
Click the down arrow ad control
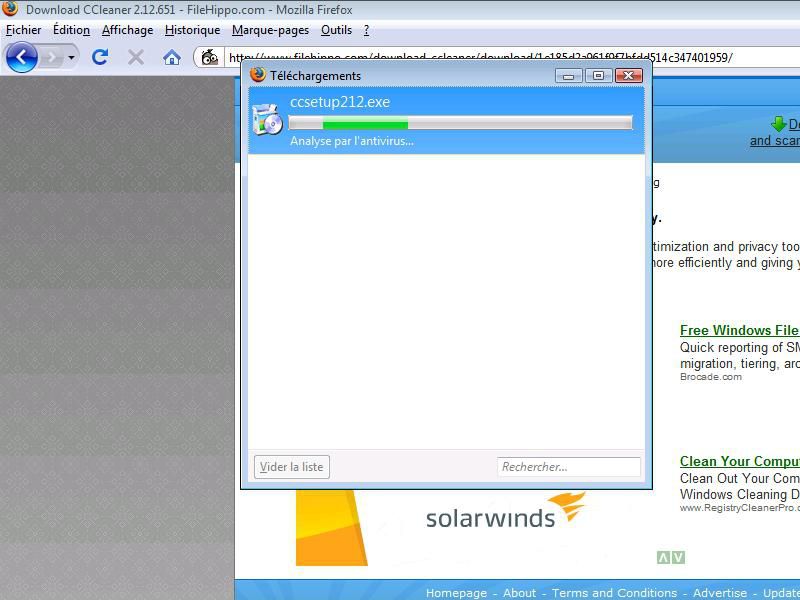click(678, 558)
